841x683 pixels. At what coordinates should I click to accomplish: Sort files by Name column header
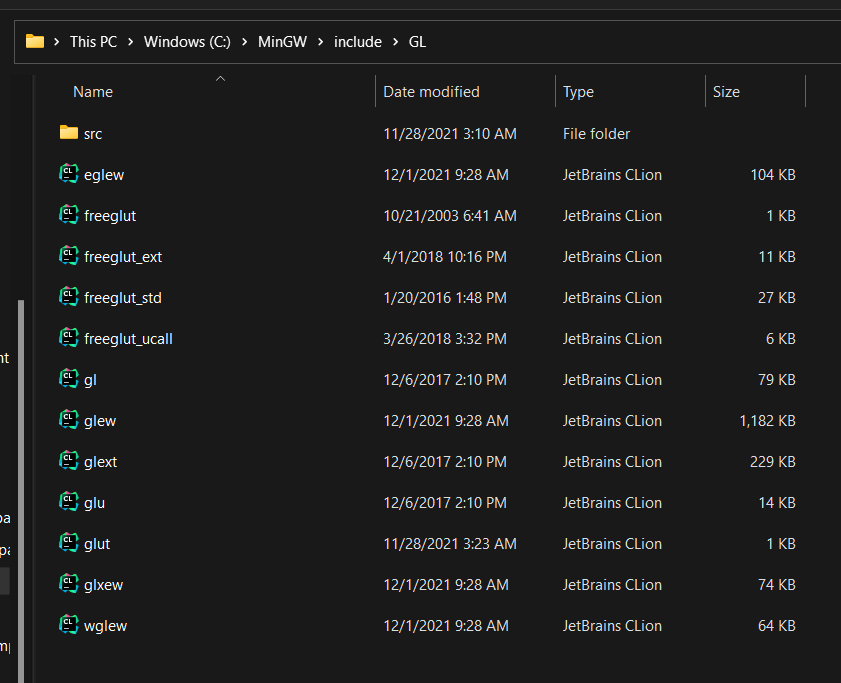click(x=93, y=92)
